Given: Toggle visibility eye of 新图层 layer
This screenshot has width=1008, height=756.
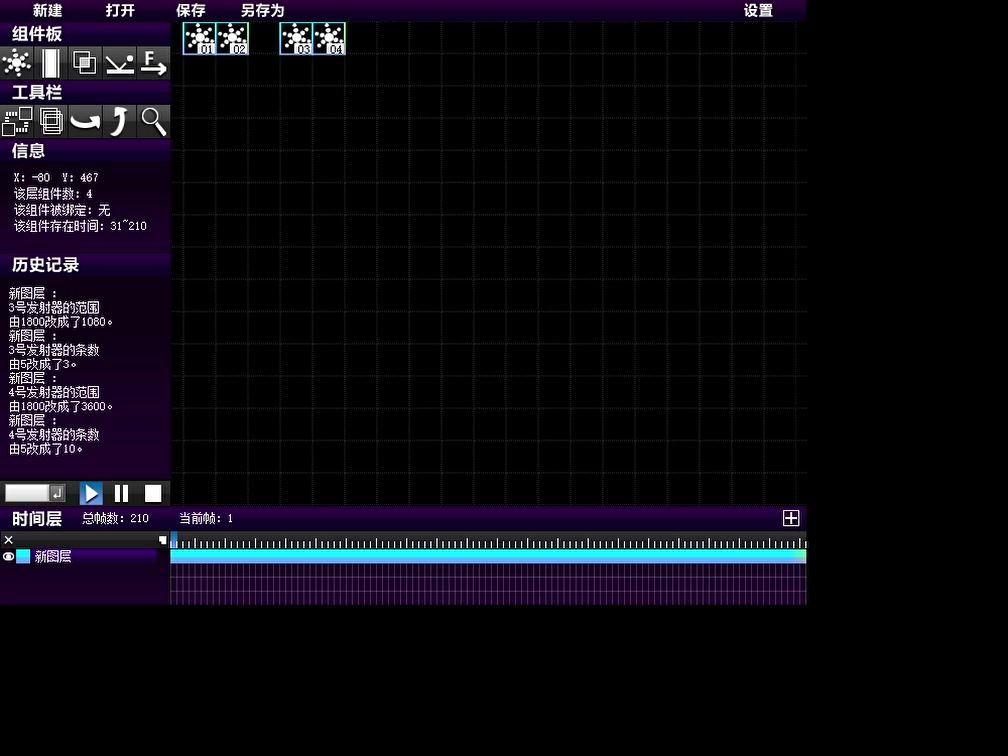Looking at the screenshot, I should click(9, 557).
